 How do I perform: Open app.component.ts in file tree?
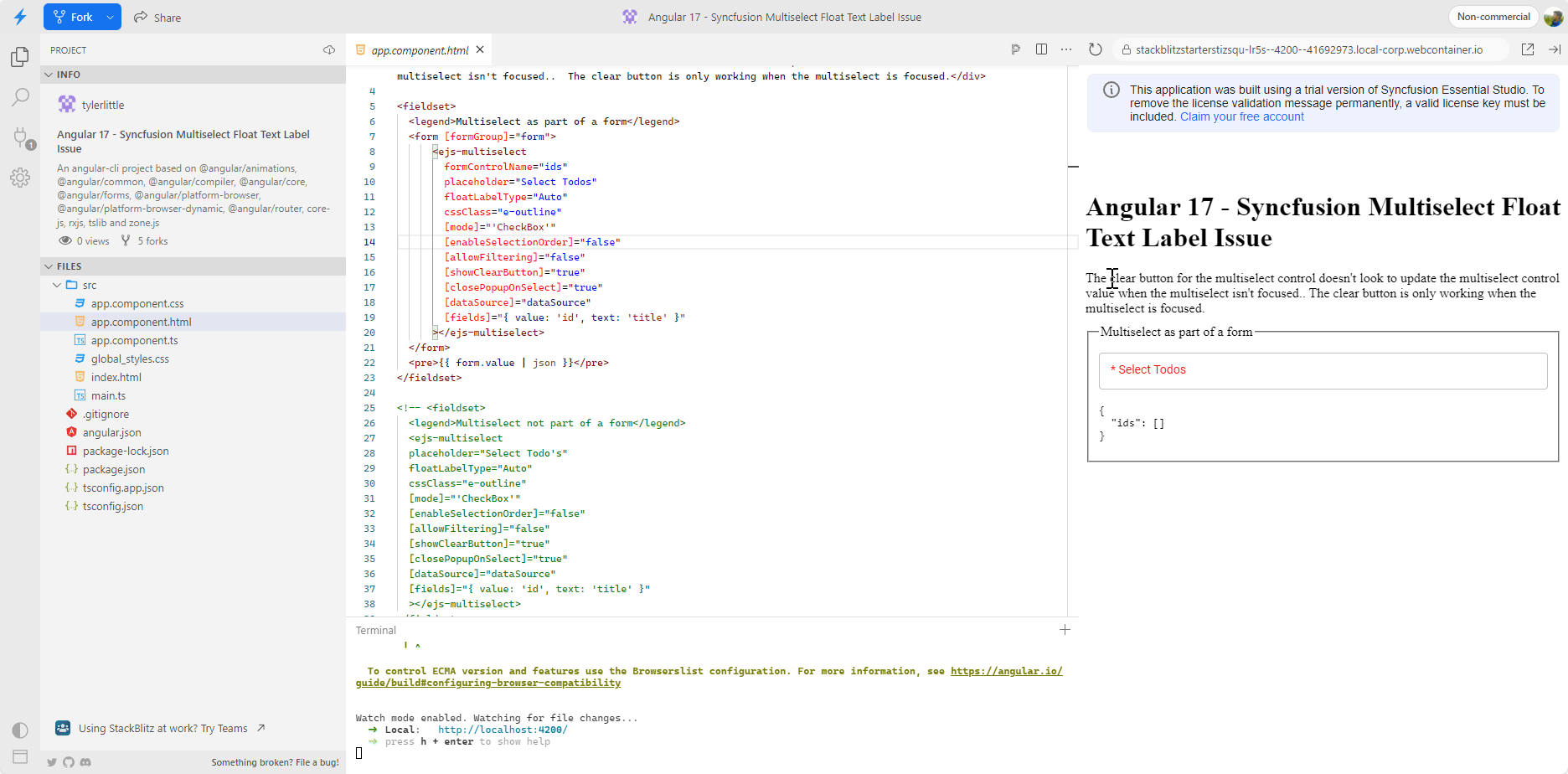134,340
